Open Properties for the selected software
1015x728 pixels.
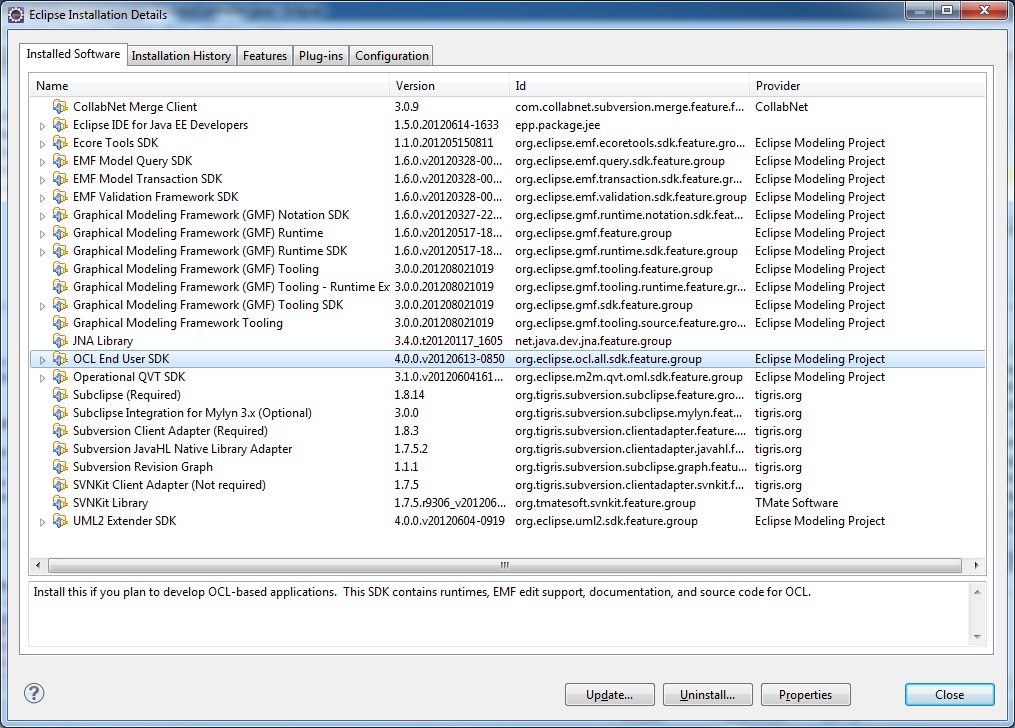[805, 694]
